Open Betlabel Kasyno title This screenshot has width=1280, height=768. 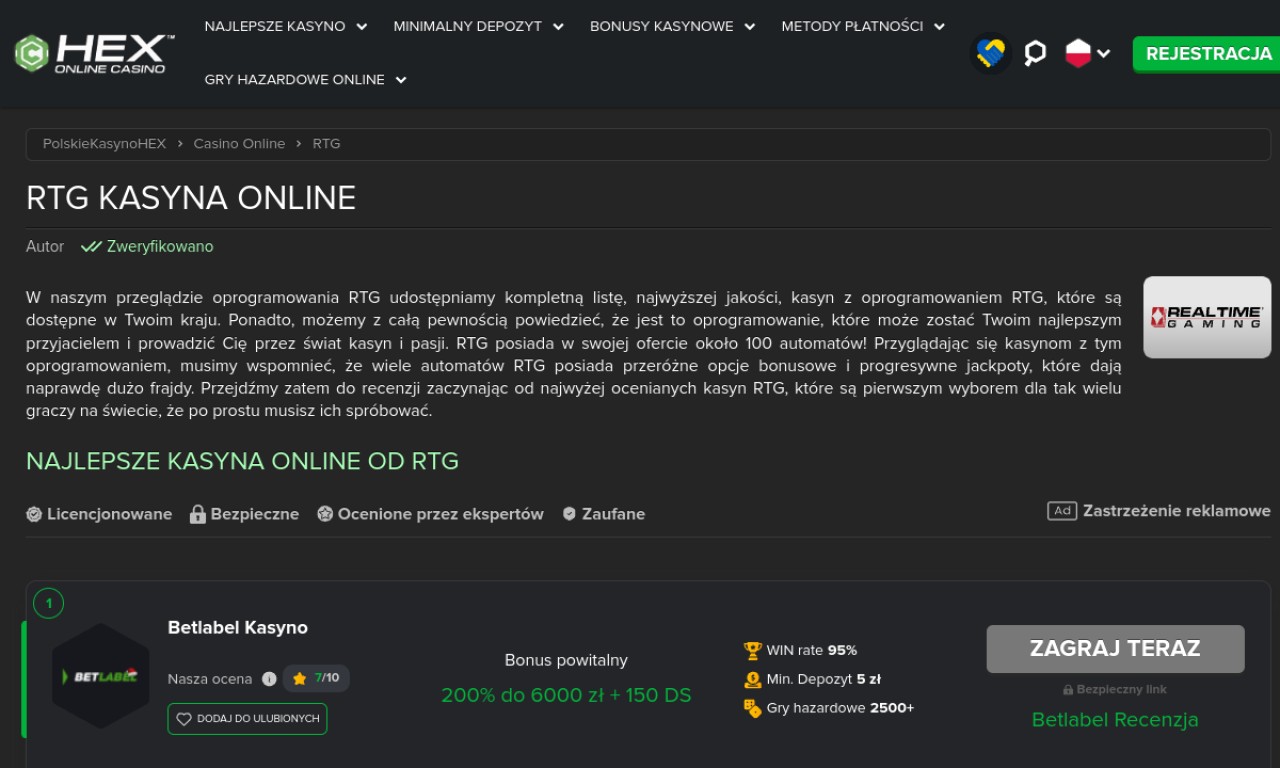(x=238, y=628)
